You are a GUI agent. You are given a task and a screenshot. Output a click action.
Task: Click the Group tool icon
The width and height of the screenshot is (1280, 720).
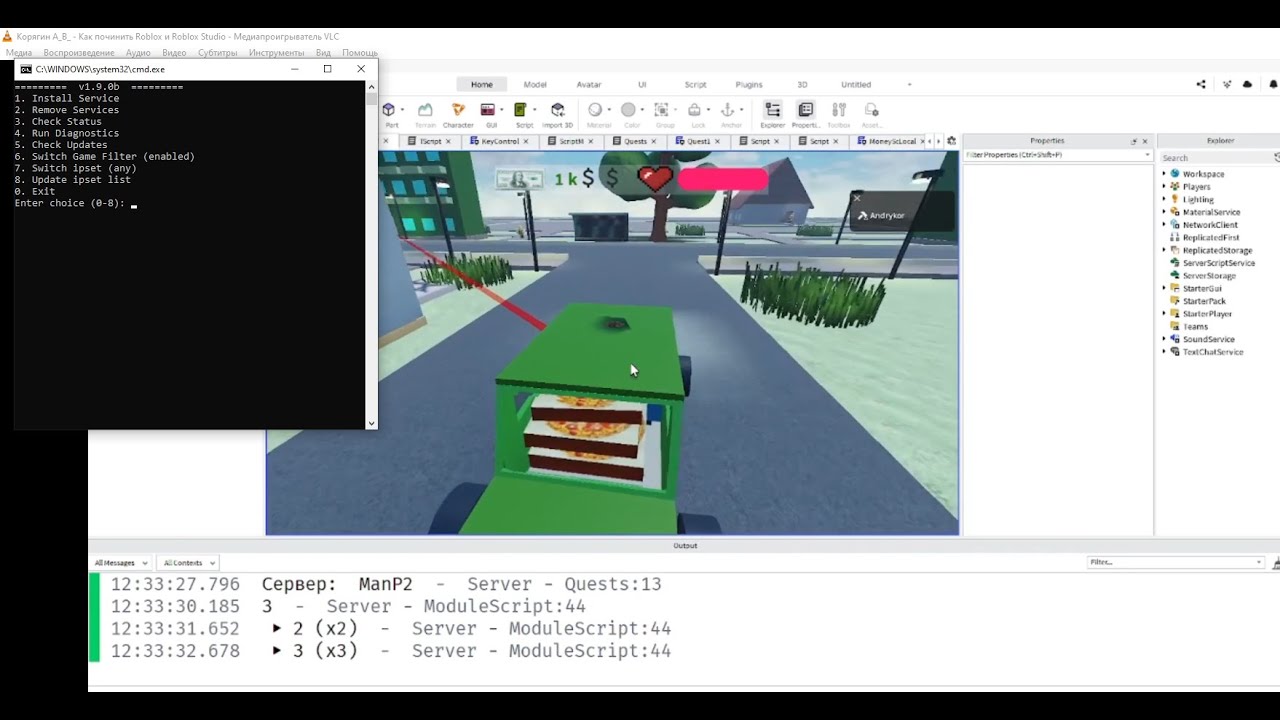pyautogui.click(x=661, y=110)
